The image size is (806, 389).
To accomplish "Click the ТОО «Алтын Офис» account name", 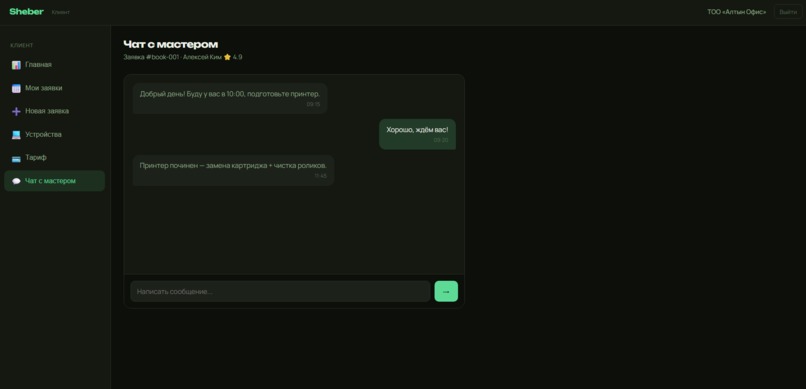I will point(737,12).
